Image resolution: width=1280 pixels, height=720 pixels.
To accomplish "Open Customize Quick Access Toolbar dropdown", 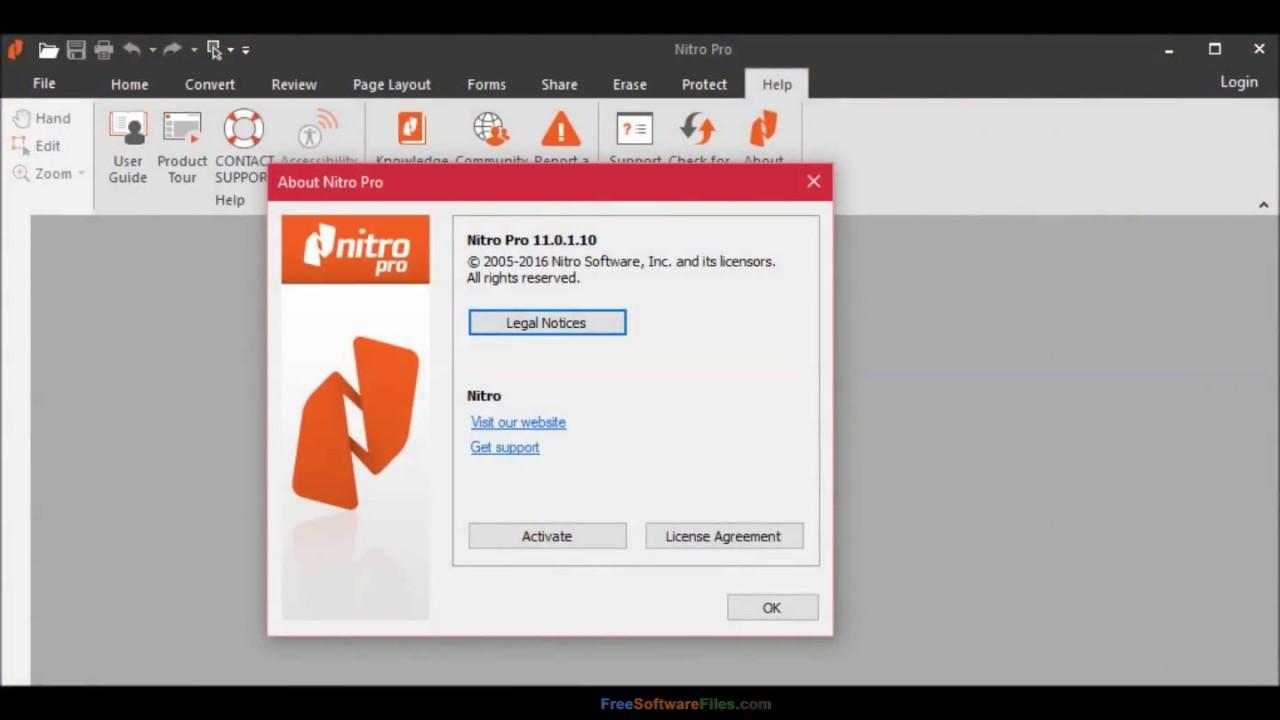I will click(245, 50).
